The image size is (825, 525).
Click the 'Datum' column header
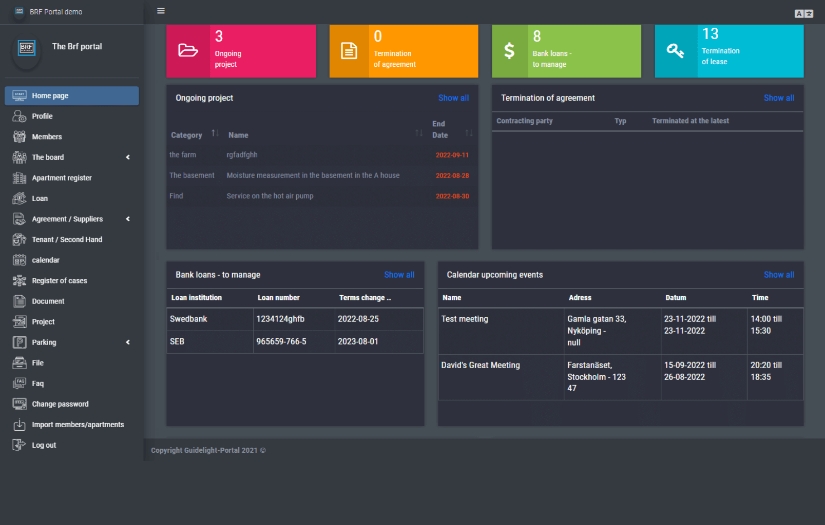coord(676,298)
